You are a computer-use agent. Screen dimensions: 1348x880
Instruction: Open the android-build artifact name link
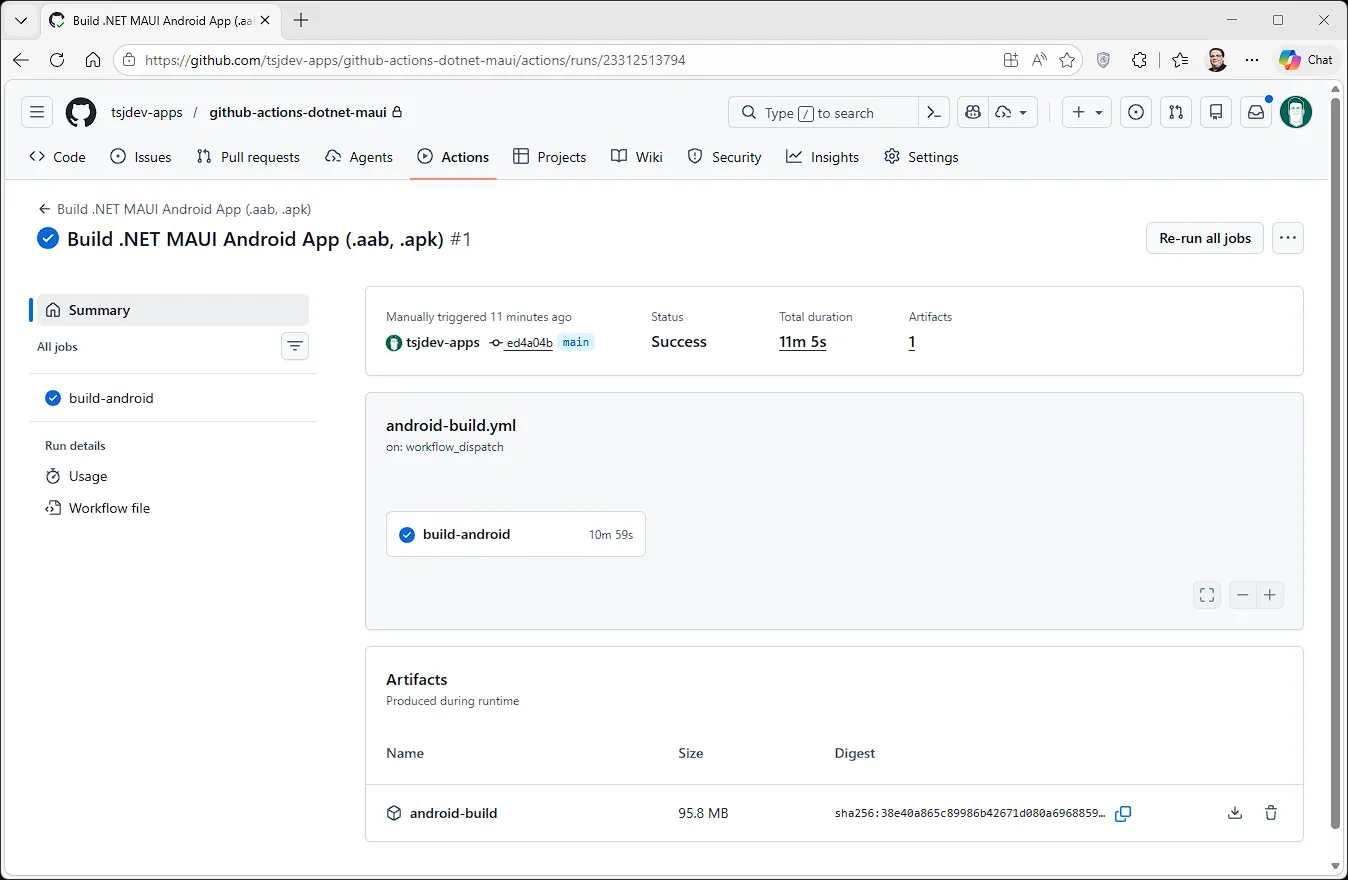453,813
